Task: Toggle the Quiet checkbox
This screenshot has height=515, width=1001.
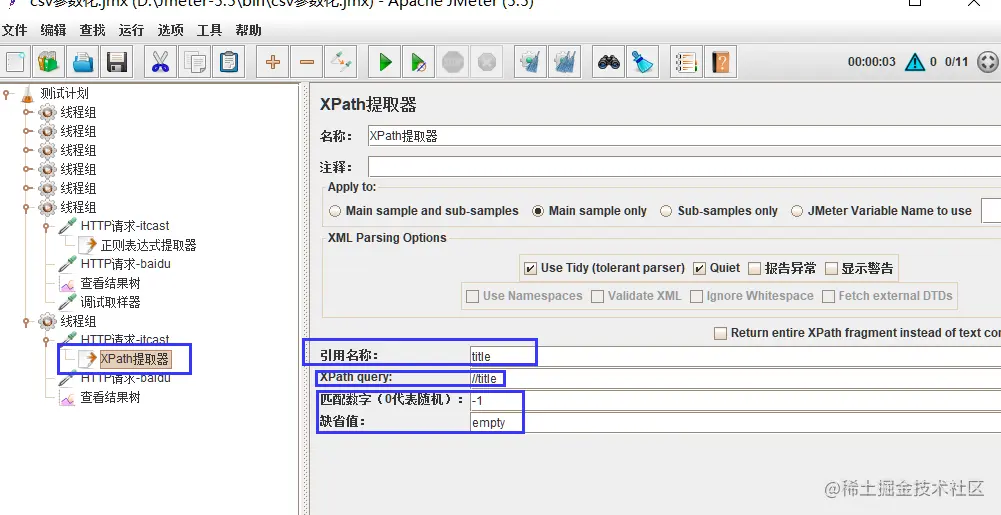Action: 700,269
